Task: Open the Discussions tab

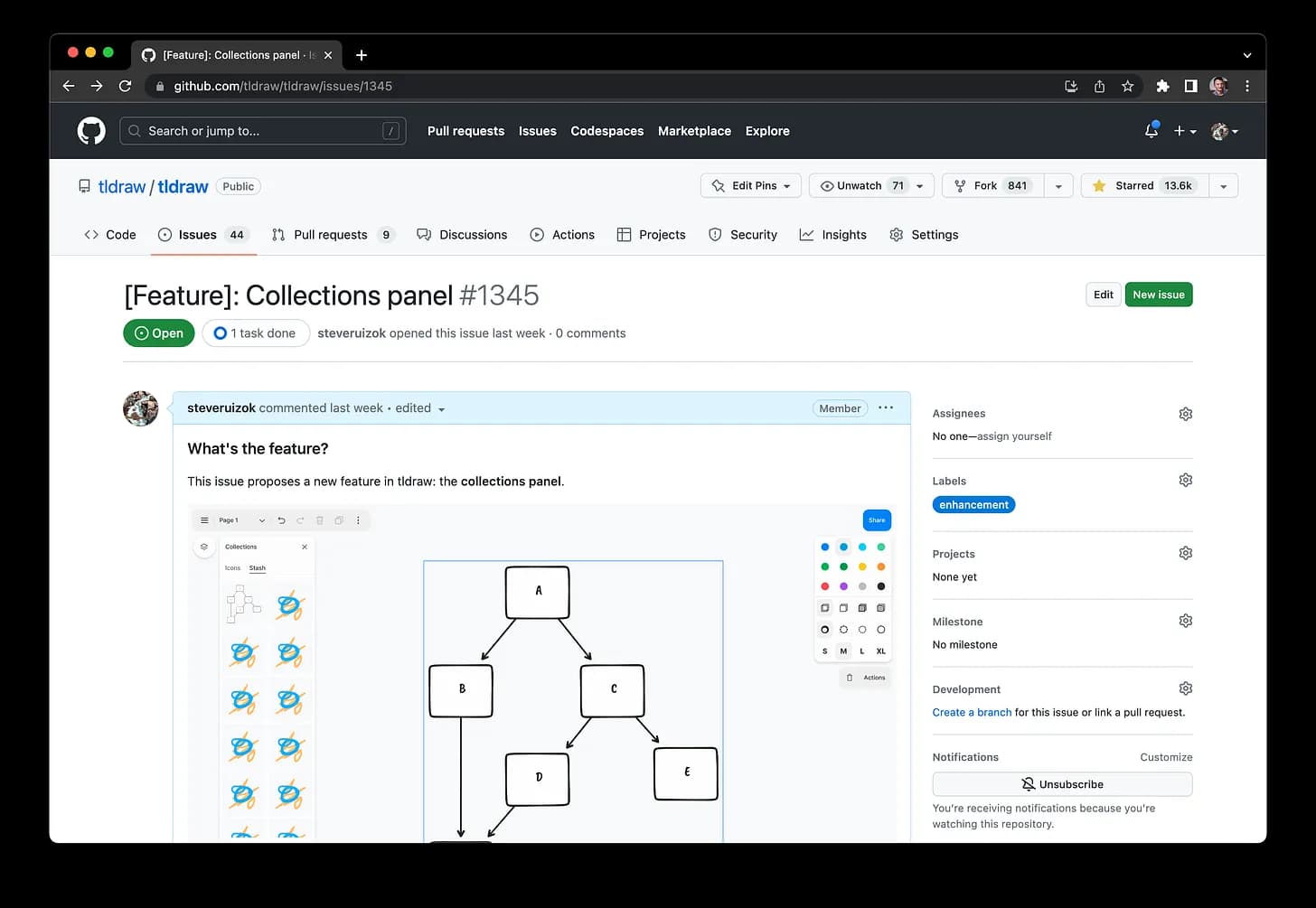Action: (462, 235)
